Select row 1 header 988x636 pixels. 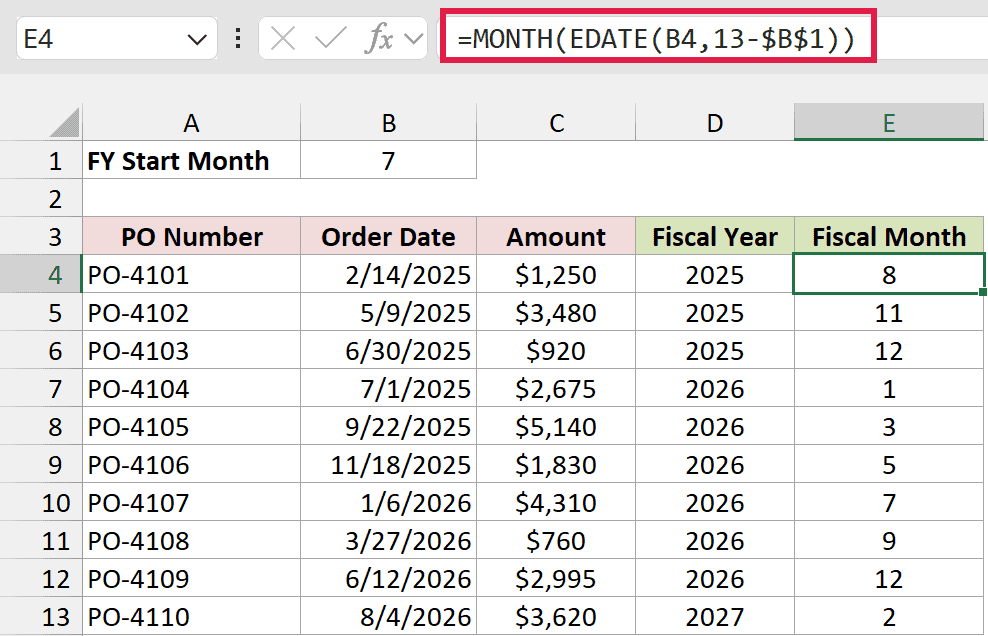[x=41, y=161]
